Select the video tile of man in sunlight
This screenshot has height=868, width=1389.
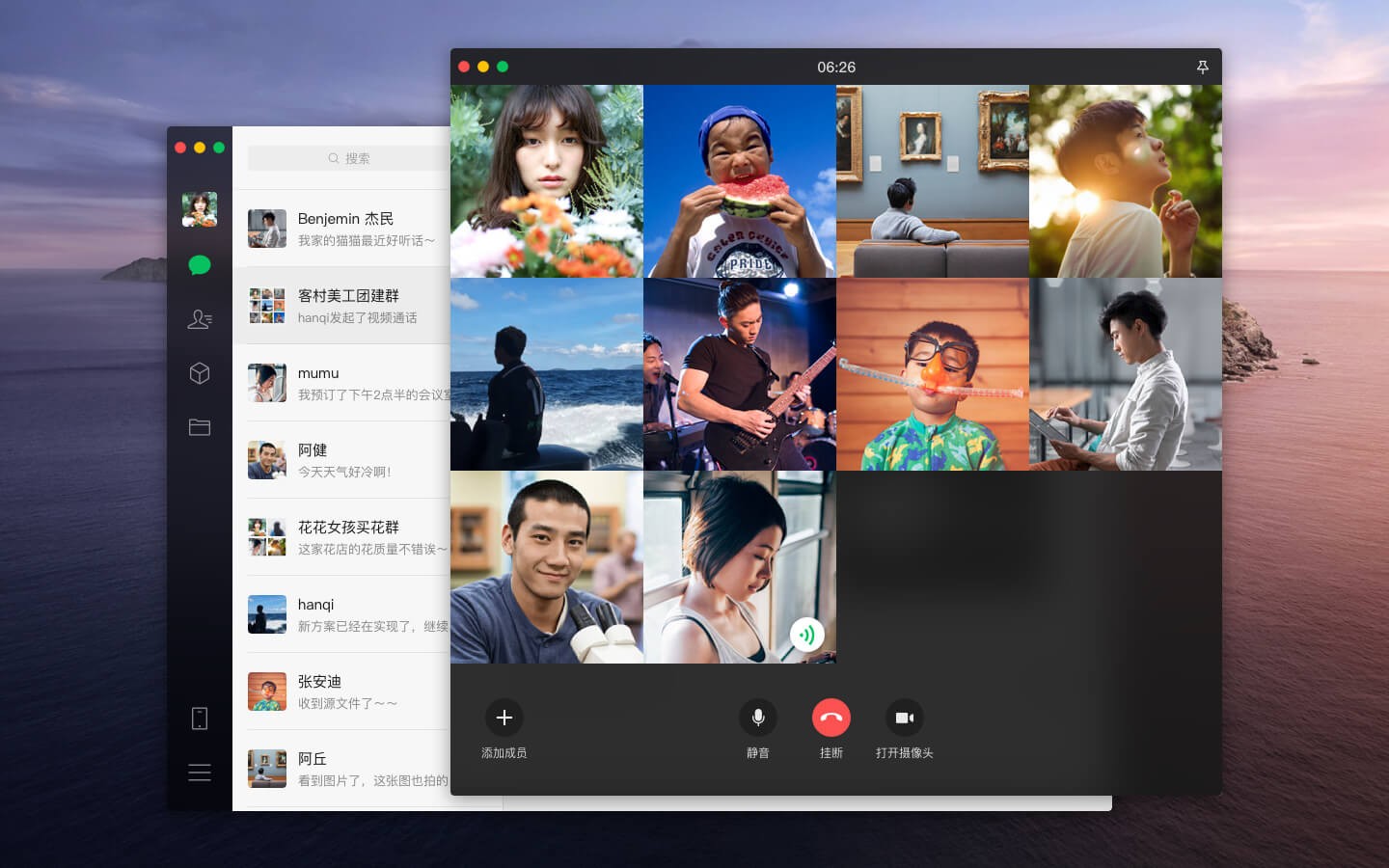pos(1126,181)
